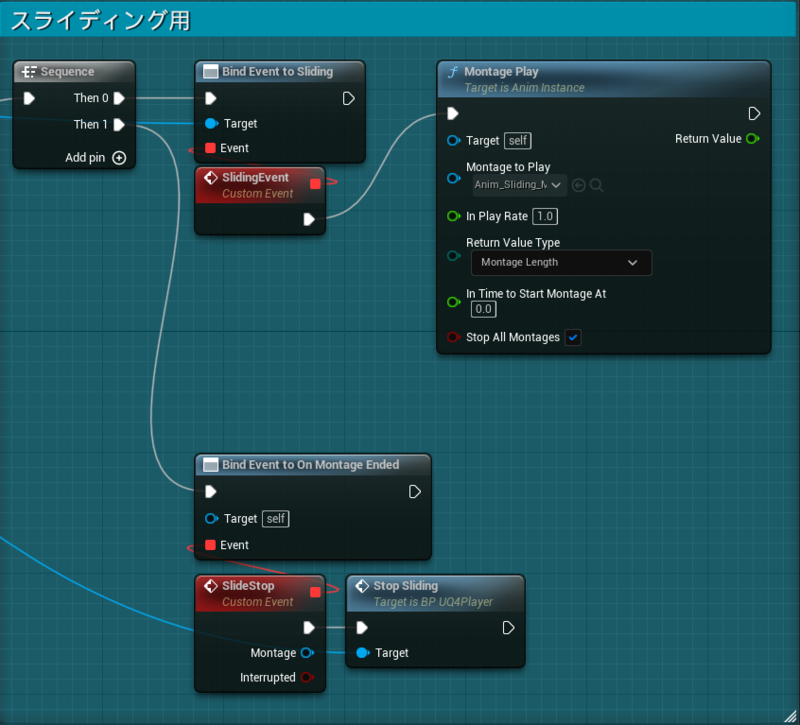The width and height of the screenshot is (800, 725).
Task: Click Sequence node input execution pin
Action: [29, 98]
